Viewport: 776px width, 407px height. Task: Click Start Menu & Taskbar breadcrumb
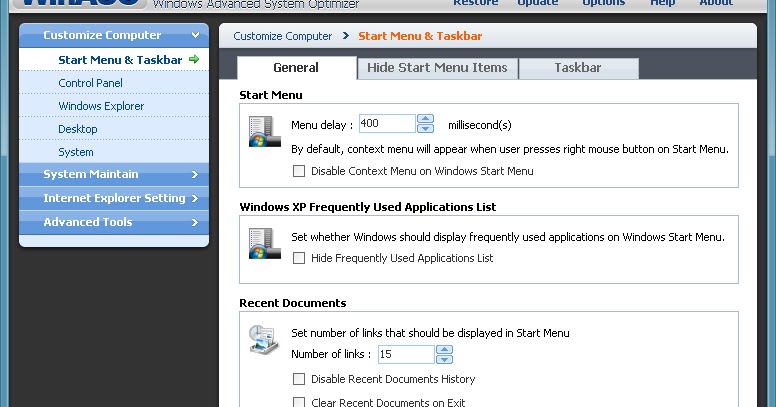pos(420,36)
